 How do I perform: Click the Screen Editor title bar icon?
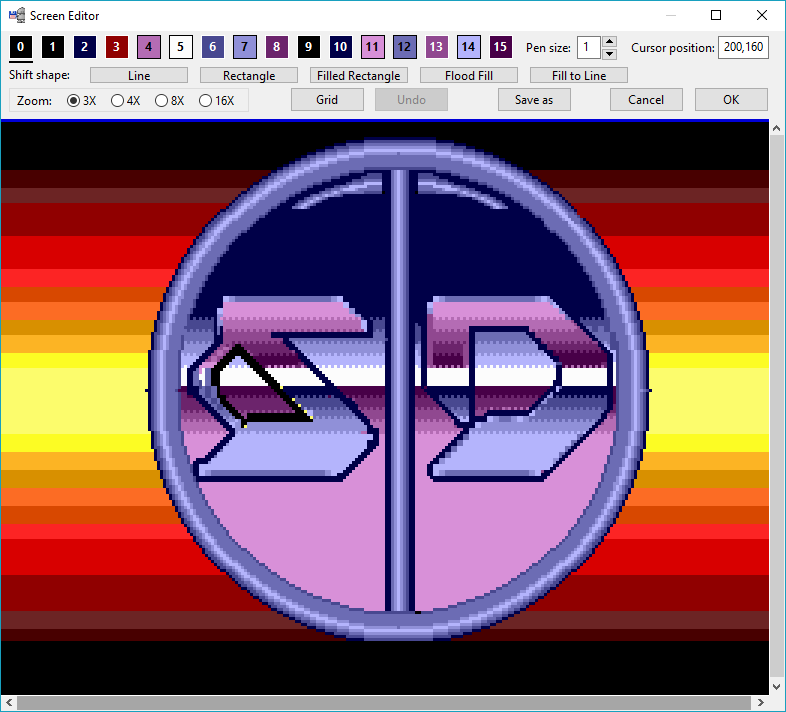click(x=17, y=16)
